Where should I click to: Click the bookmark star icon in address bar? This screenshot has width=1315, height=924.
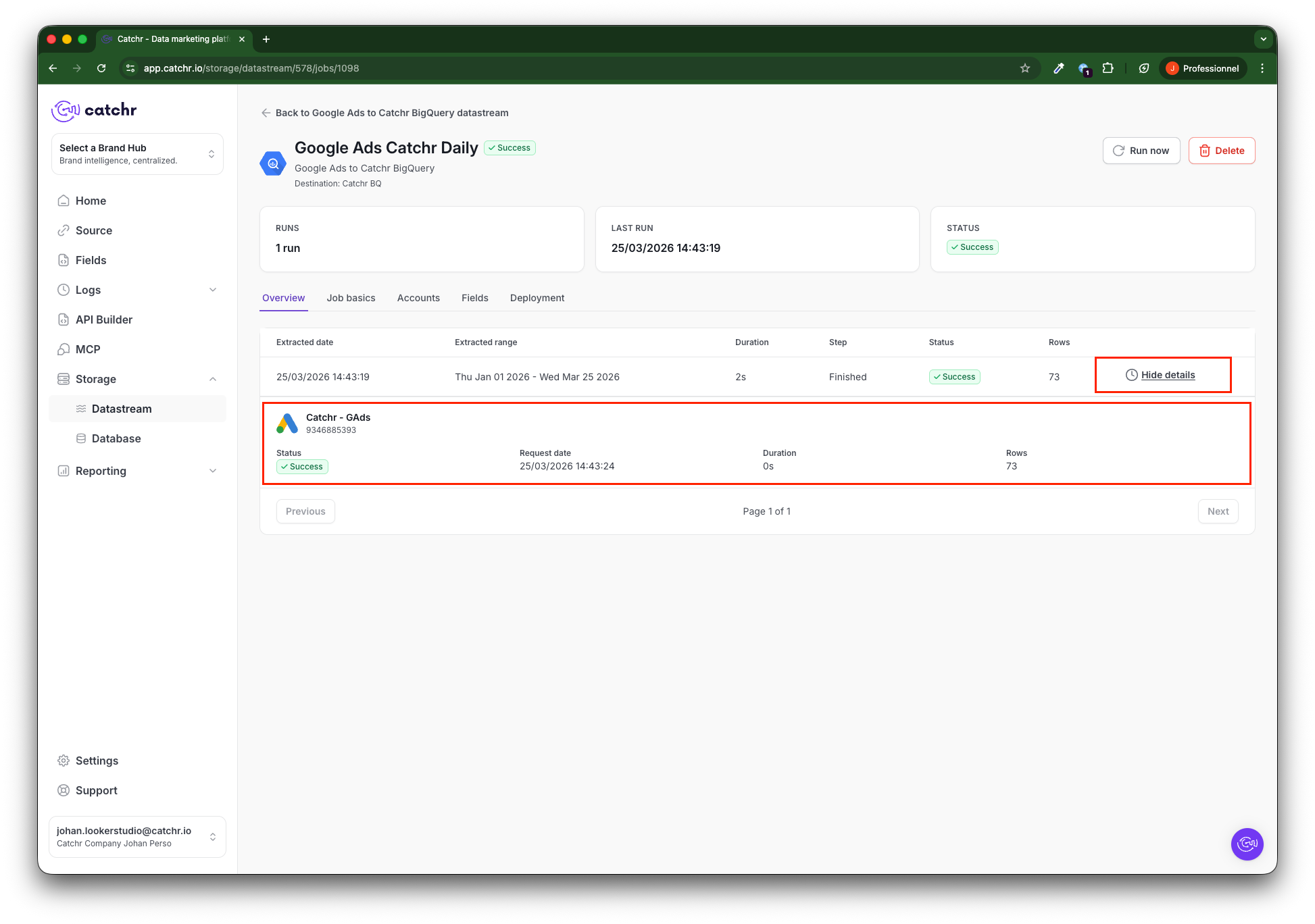click(x=1025, y=68)
